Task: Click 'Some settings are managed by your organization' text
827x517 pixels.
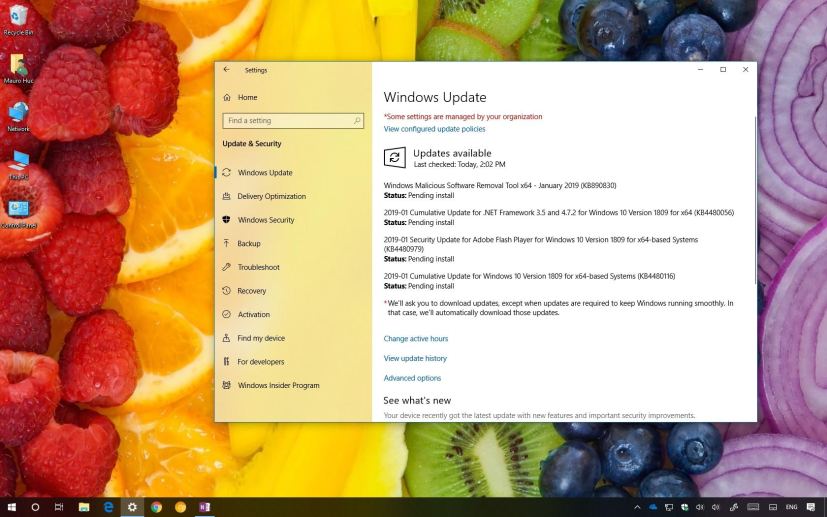Action: coord(463,117)
